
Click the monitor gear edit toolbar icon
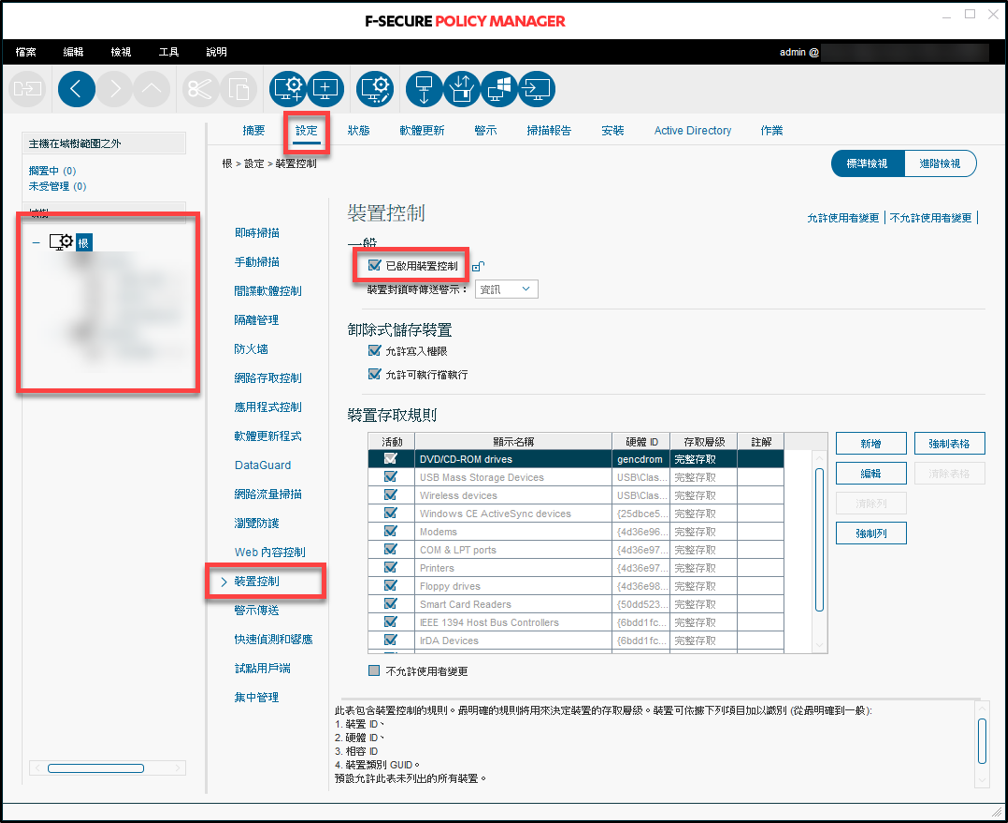(x=376, y=90)
